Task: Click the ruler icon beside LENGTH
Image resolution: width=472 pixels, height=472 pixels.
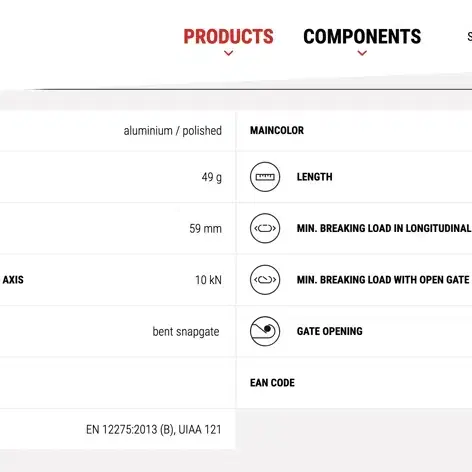Action: 265,177
